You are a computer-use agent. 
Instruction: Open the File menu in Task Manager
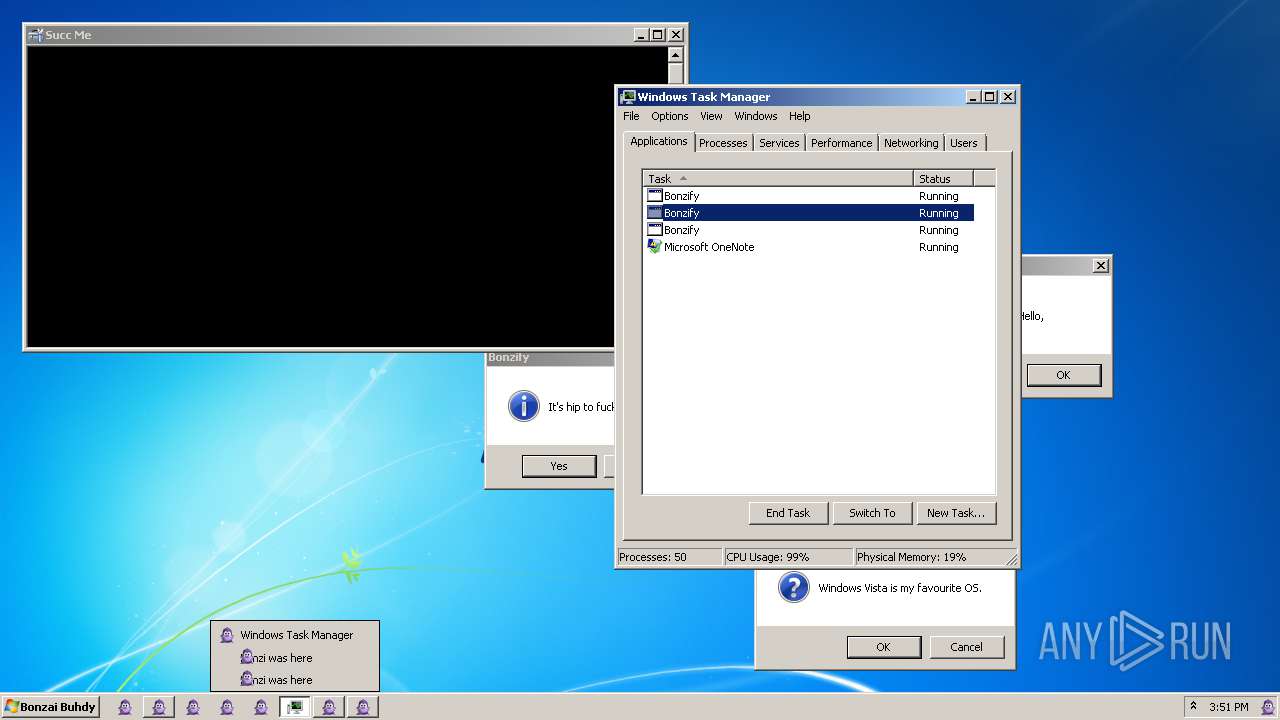coord(631,116)
